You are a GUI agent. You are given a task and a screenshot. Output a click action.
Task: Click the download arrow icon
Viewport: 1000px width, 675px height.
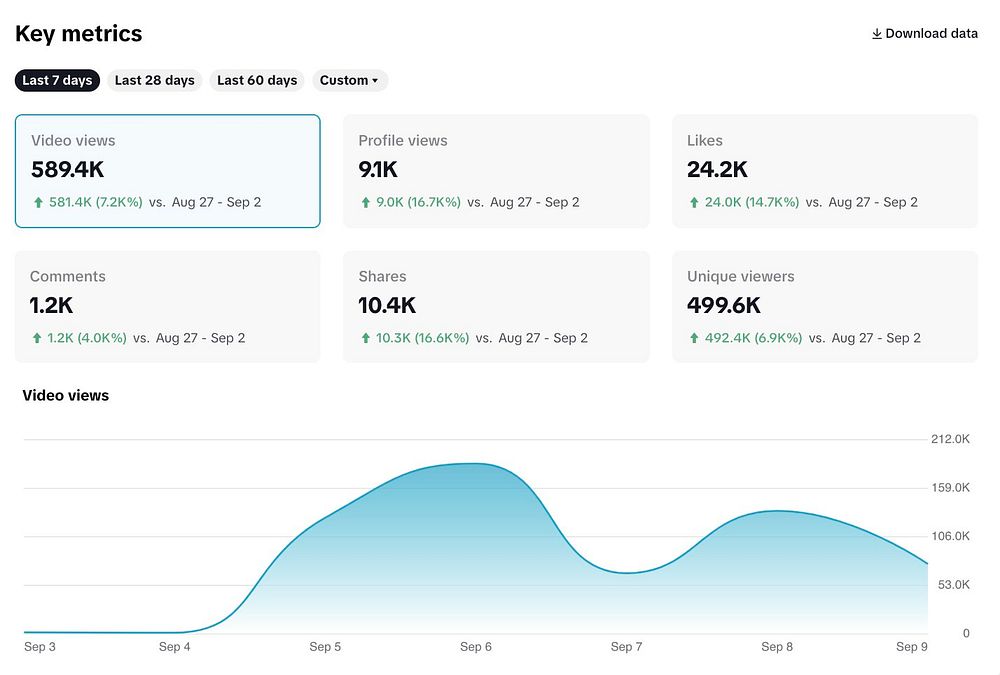point(877,34)
